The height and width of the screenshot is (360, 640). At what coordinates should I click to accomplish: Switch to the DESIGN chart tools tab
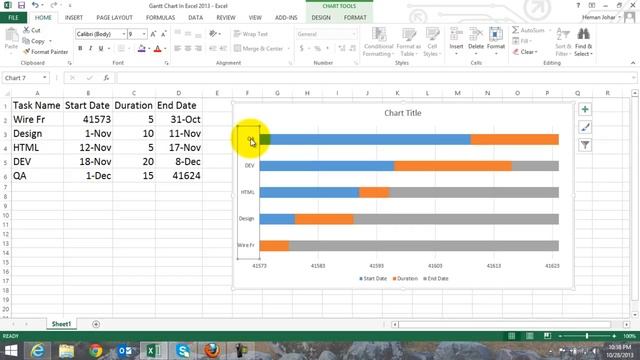[x=321, y=18]
